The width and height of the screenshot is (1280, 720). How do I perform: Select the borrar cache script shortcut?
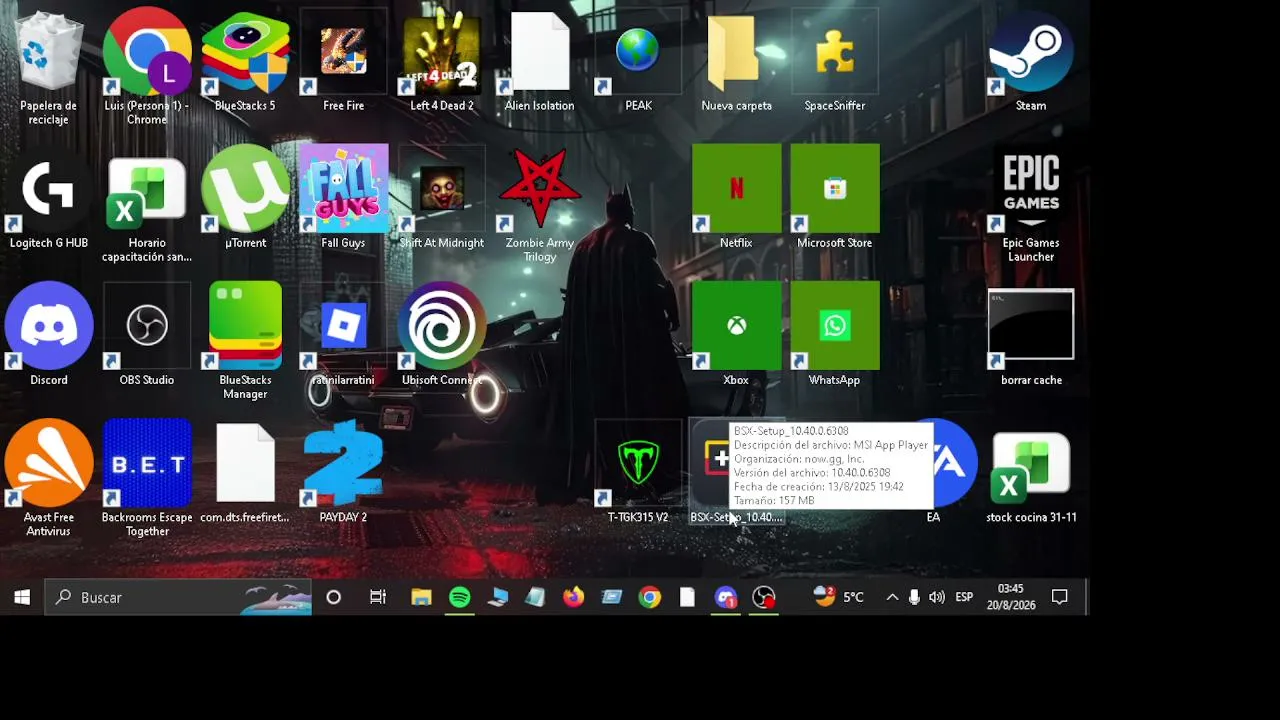point(1031,337)
